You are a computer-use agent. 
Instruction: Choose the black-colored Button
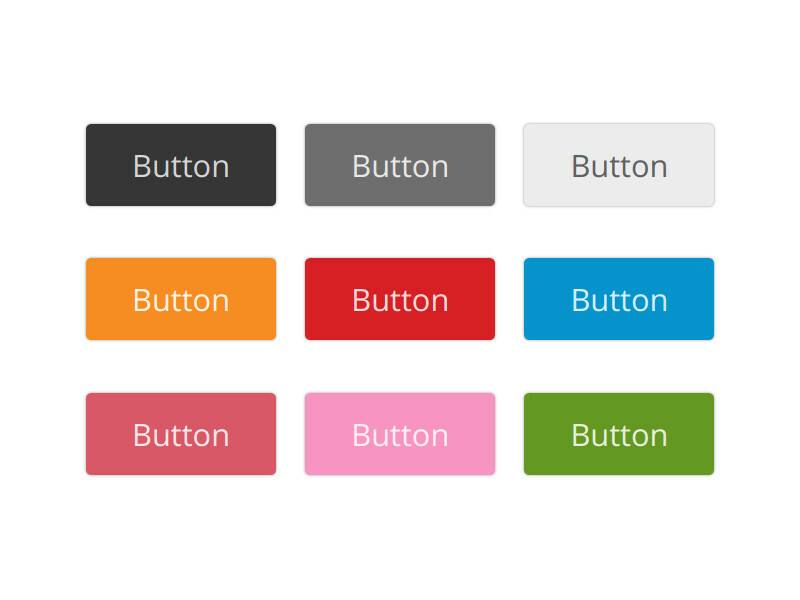point(181,165)
